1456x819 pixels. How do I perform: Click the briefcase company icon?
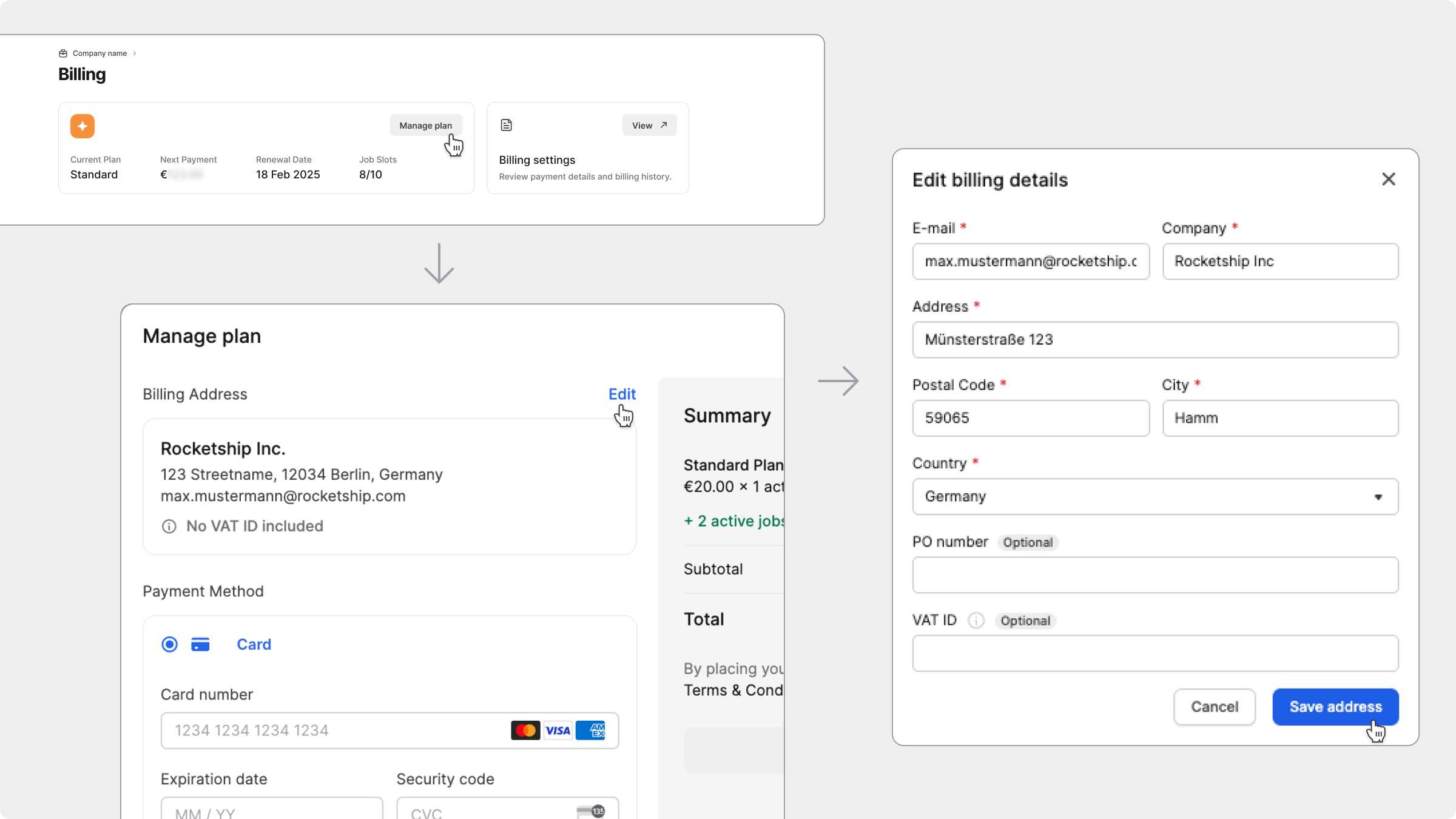[x=63, y=53]
